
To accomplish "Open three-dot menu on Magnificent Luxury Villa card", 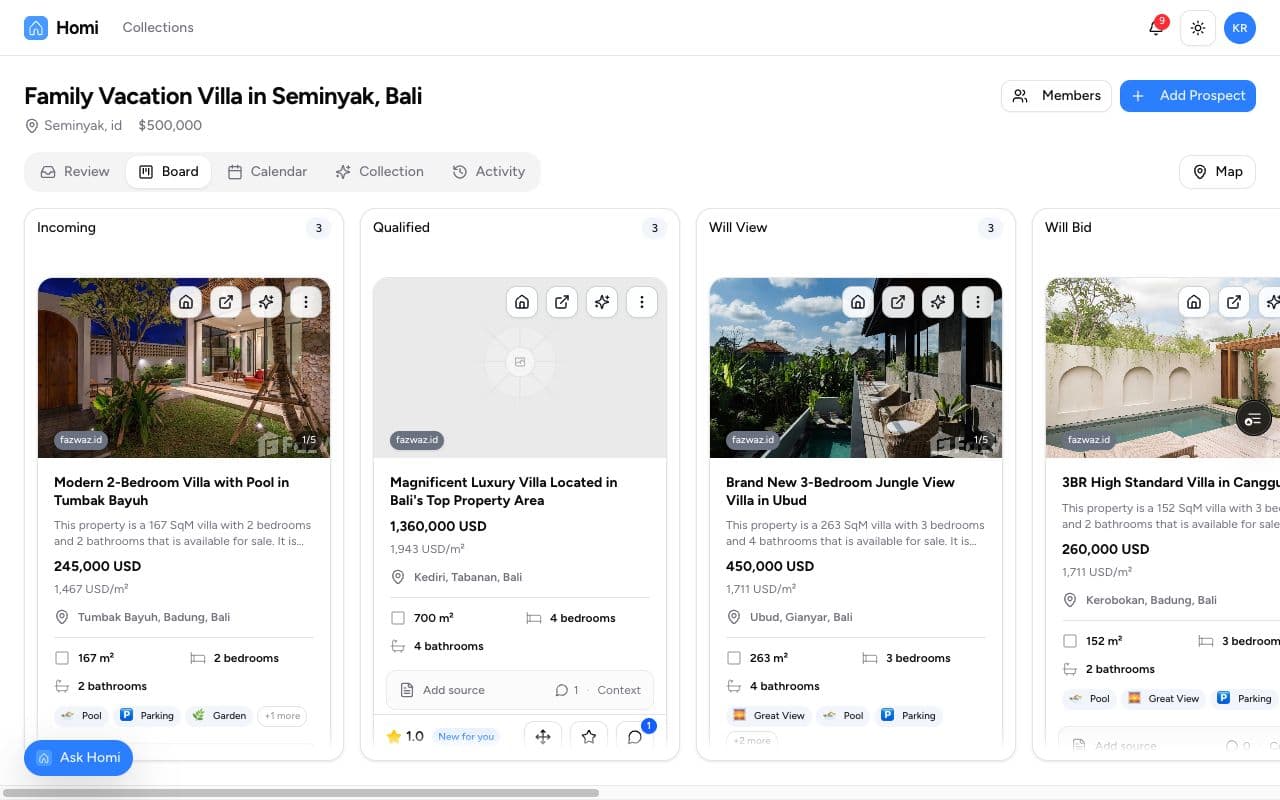I will click(x=642, y=302).
